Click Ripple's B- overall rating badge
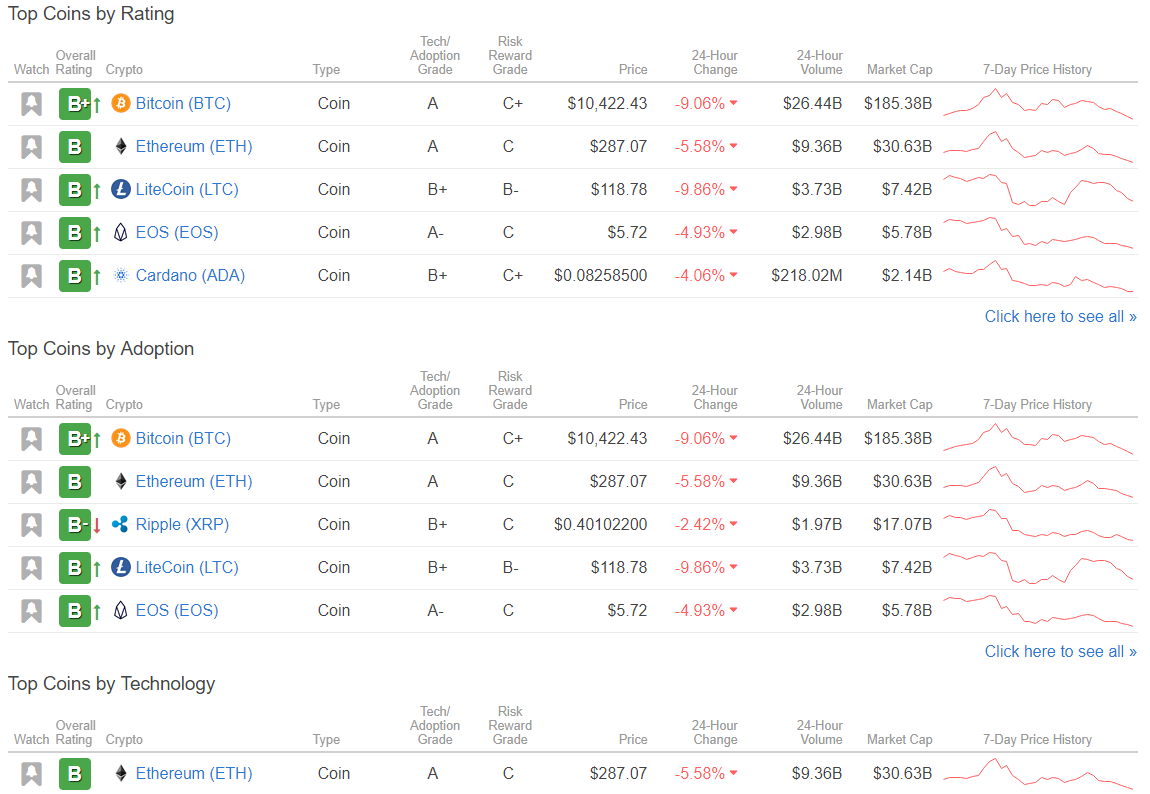The image size is (1150, 794). (75, 525)
